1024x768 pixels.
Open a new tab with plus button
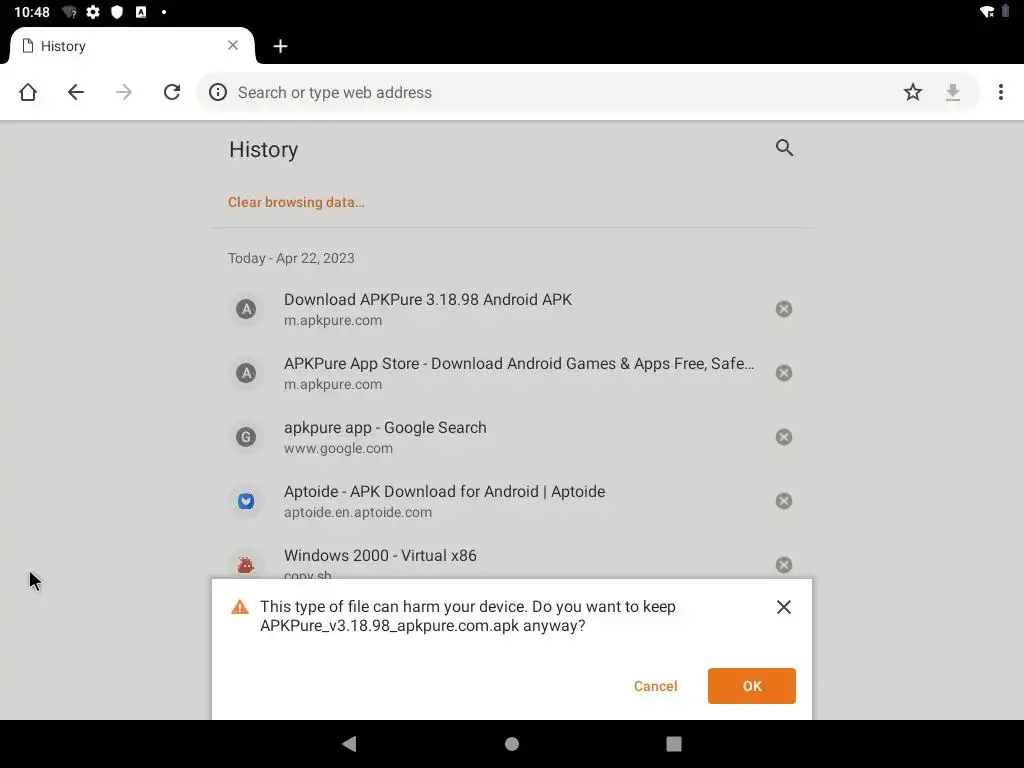tap(280, 46)
